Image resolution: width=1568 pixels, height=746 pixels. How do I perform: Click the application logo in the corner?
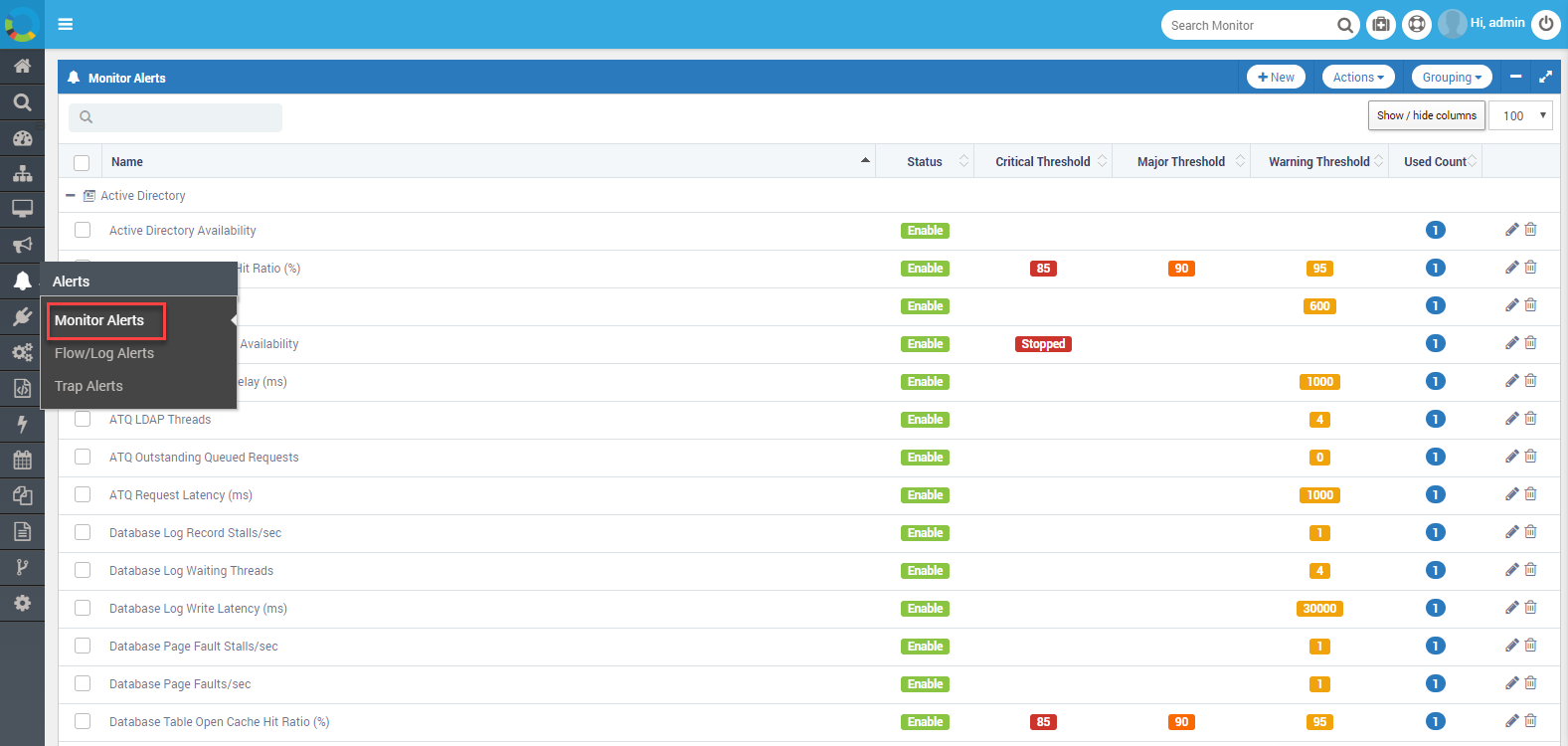click(x=22, y=24)
